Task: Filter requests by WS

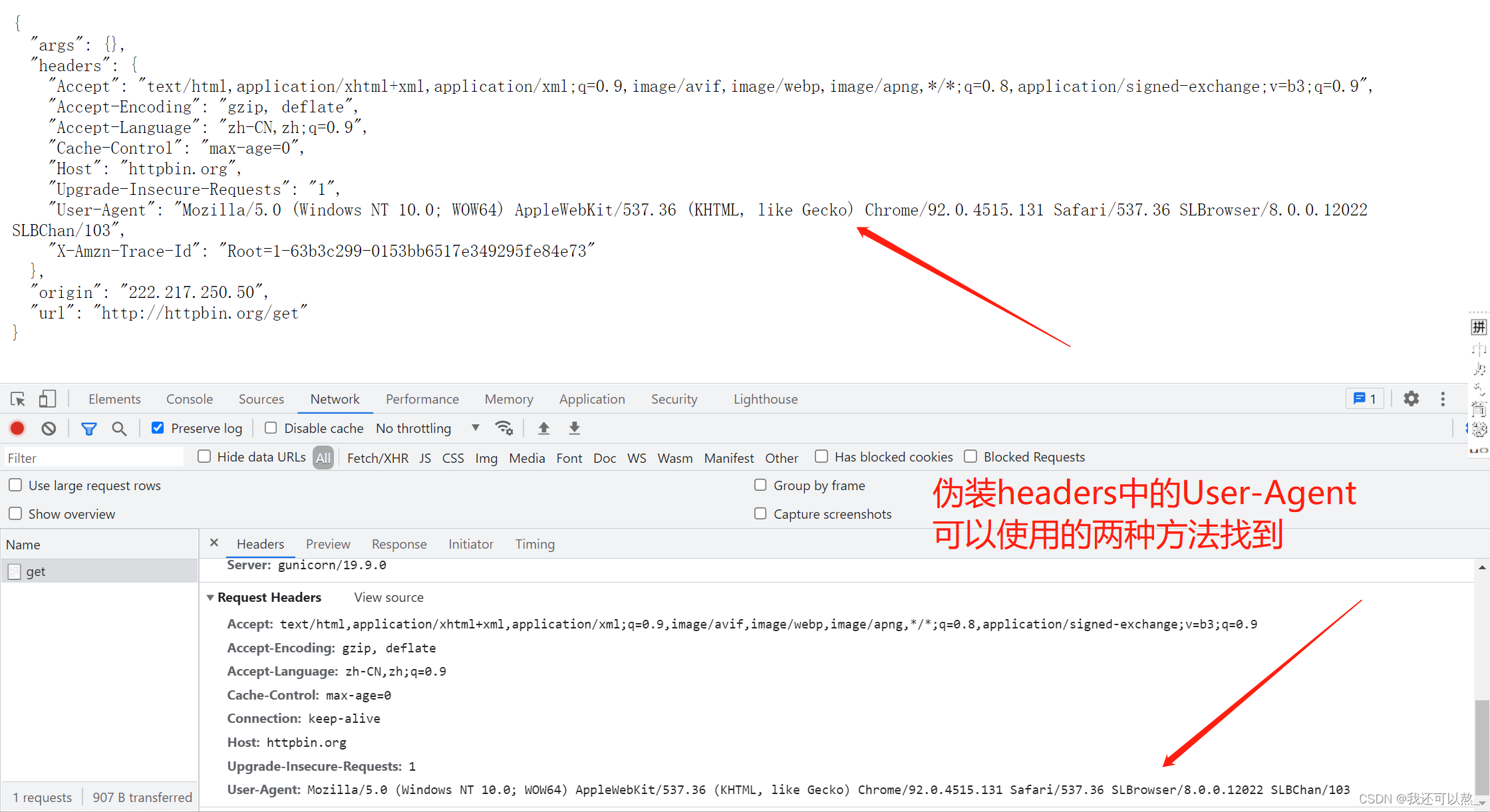Action: pos(637,458)
